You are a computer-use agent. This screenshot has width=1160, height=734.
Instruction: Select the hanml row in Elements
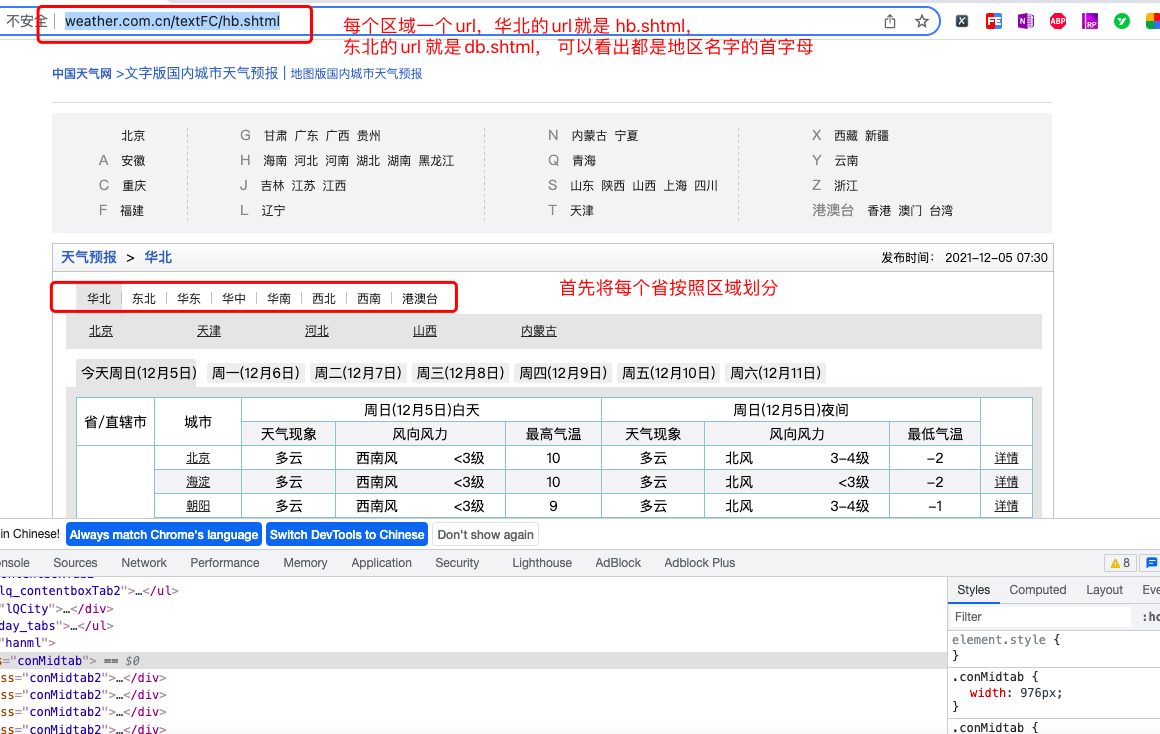[473, 643]
